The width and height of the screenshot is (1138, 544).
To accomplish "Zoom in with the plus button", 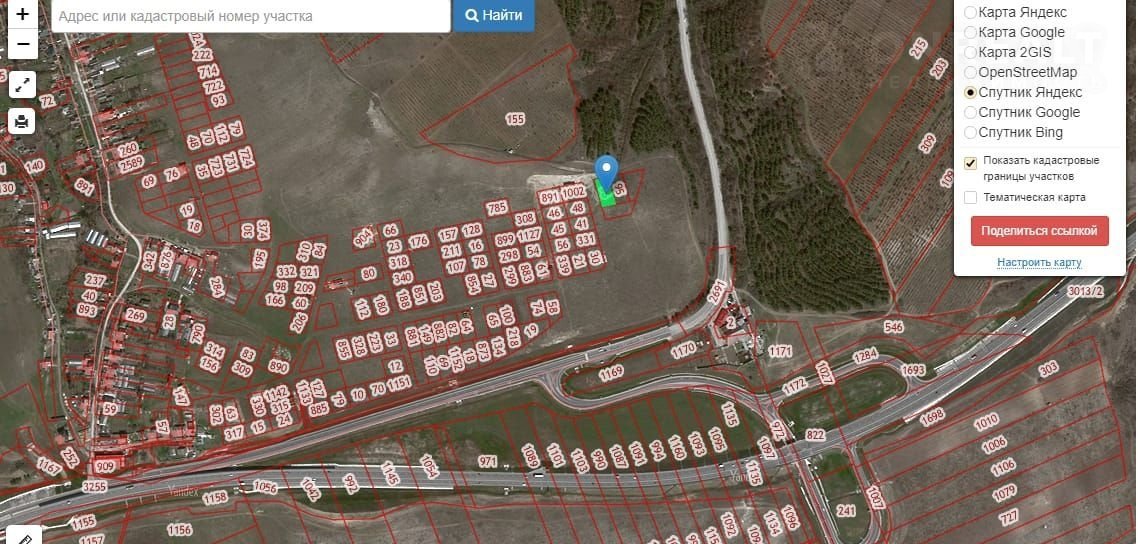I will (22, 14).
